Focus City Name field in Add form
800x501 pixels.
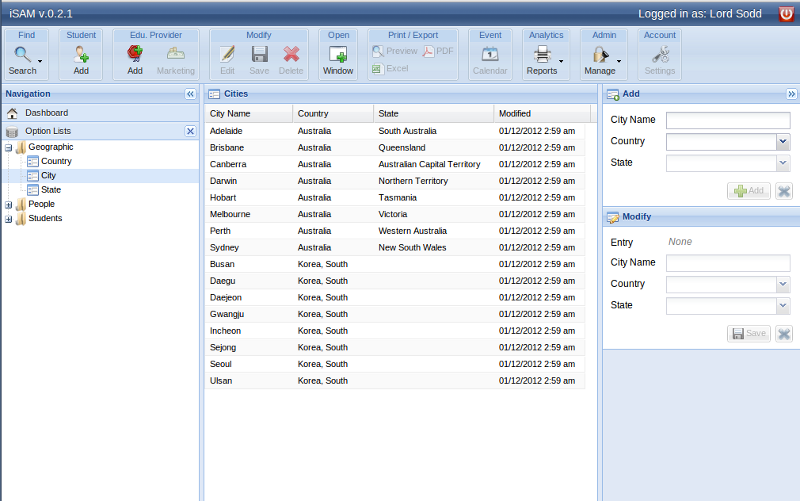728,120
